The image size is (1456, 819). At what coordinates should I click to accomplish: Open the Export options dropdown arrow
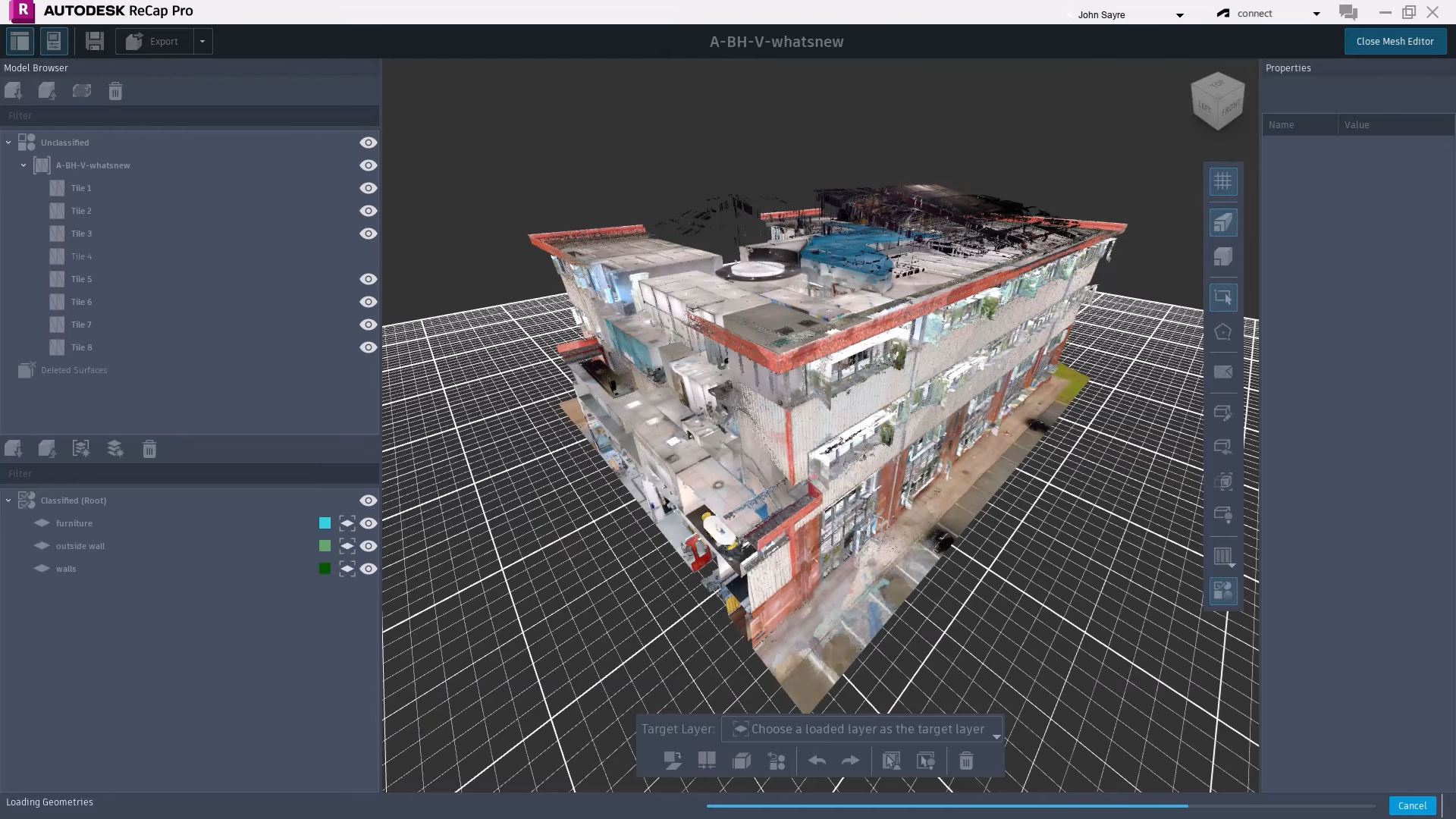coord(202,42)
